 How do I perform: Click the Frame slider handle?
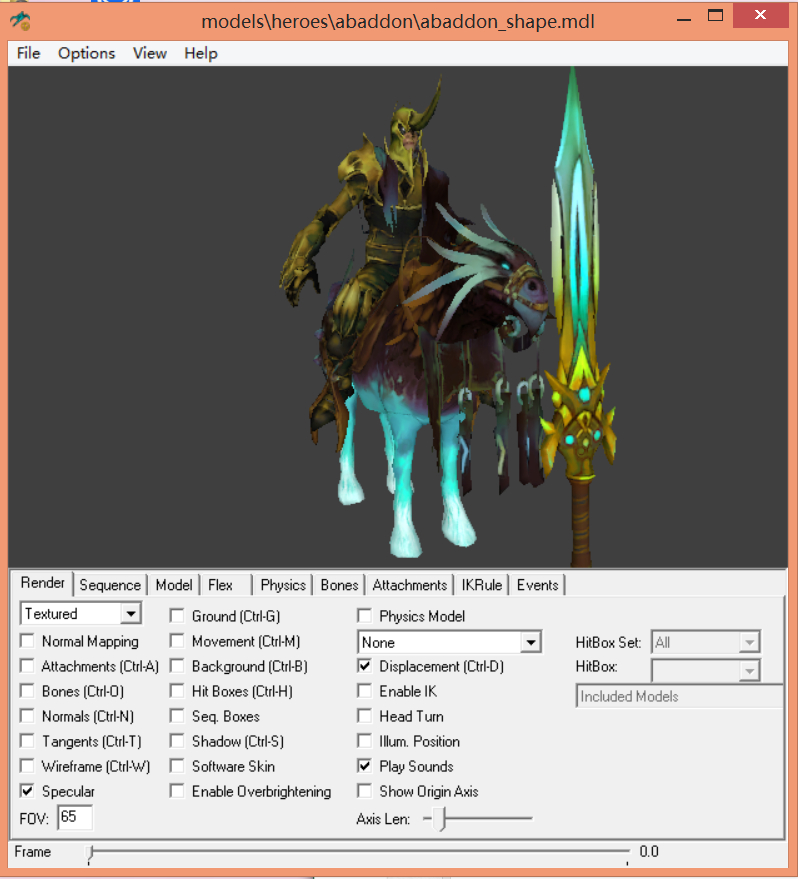90,853
